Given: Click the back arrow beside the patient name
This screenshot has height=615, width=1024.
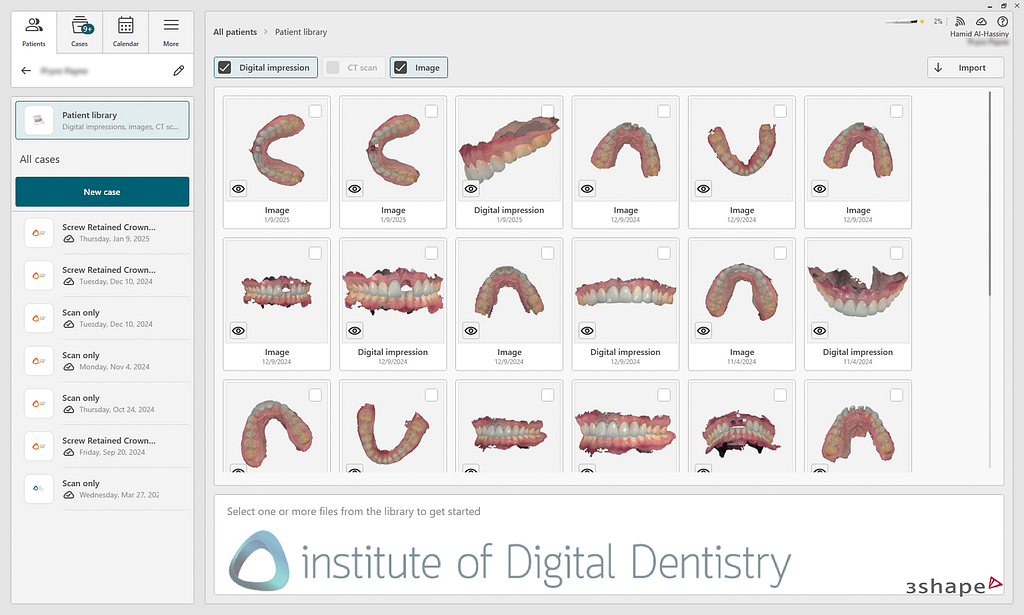Looking at the screenshot, I should tap(26, 70).
